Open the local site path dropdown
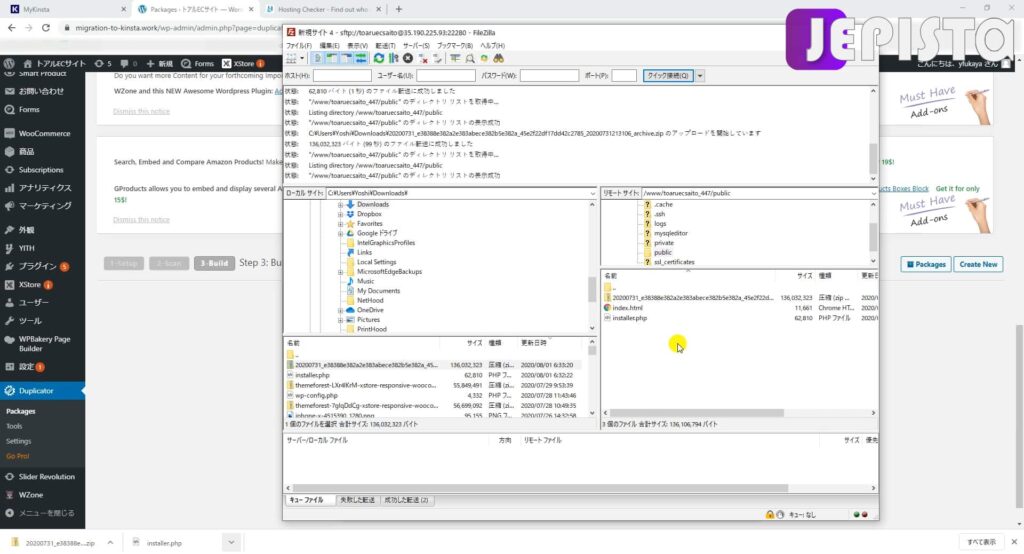 pos(592,193)
